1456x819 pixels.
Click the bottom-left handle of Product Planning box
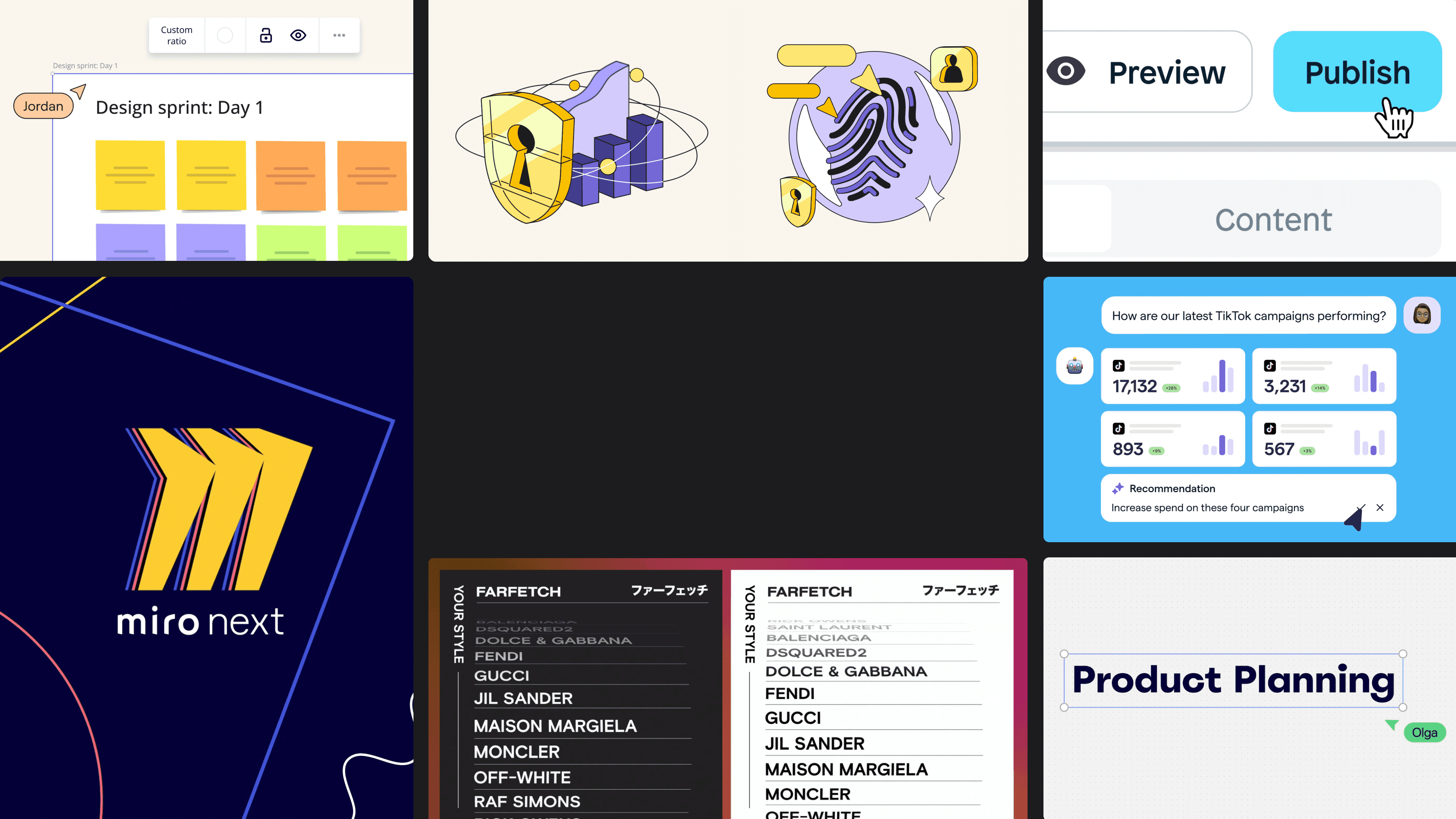click(x=1064, y=707)
